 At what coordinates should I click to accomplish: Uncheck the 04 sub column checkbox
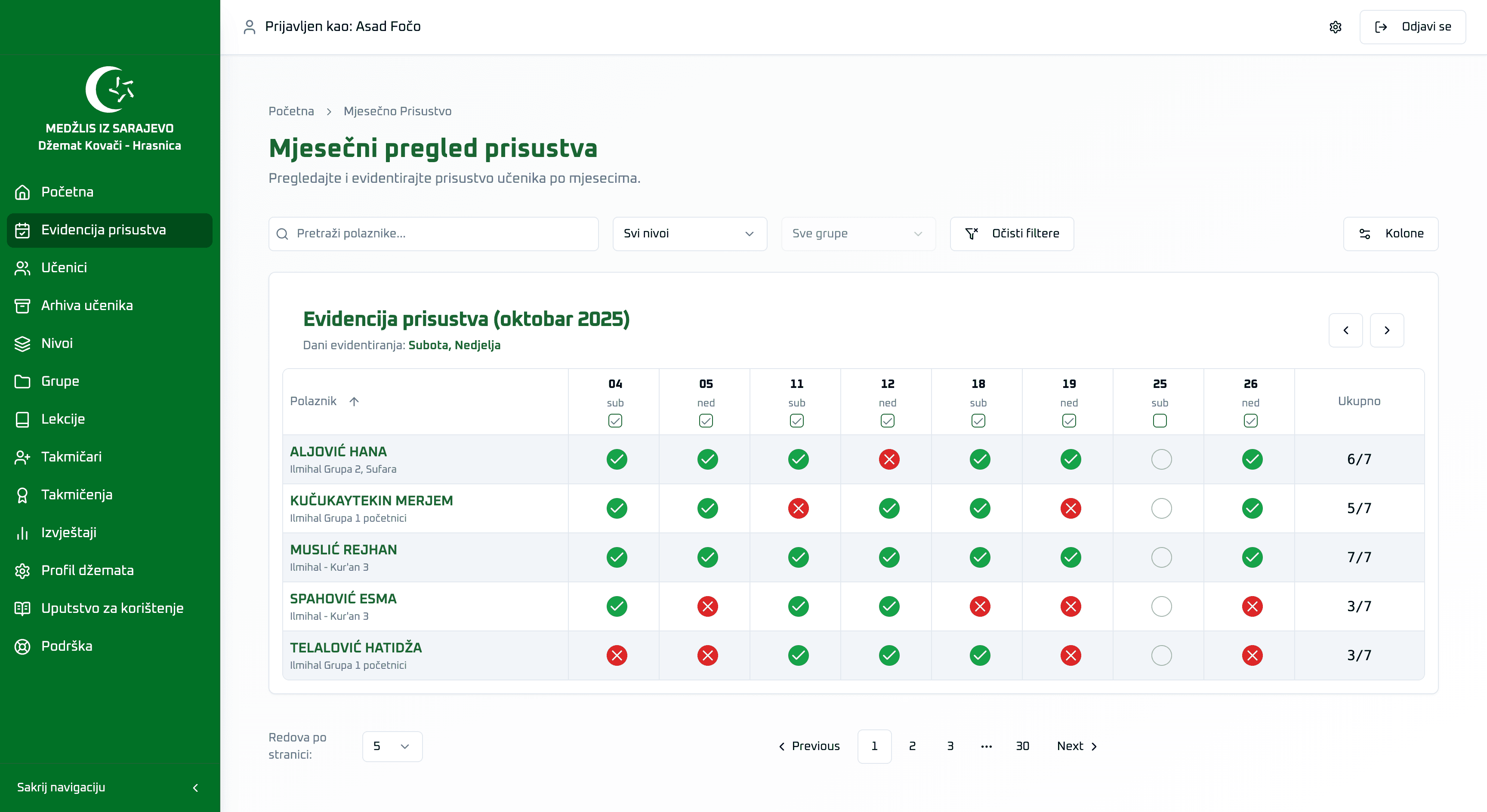615,421
